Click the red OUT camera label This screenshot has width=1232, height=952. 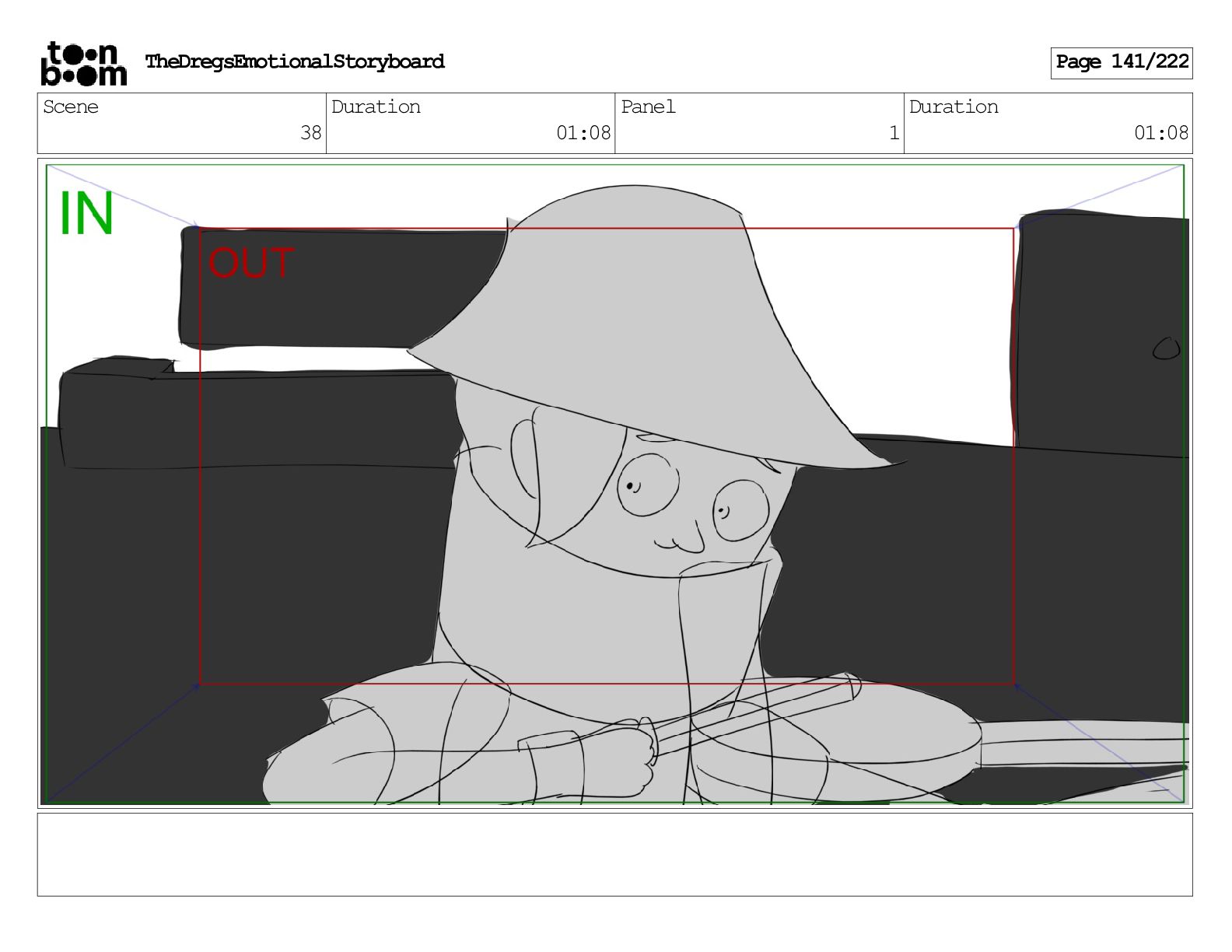[x=251, y=263]
